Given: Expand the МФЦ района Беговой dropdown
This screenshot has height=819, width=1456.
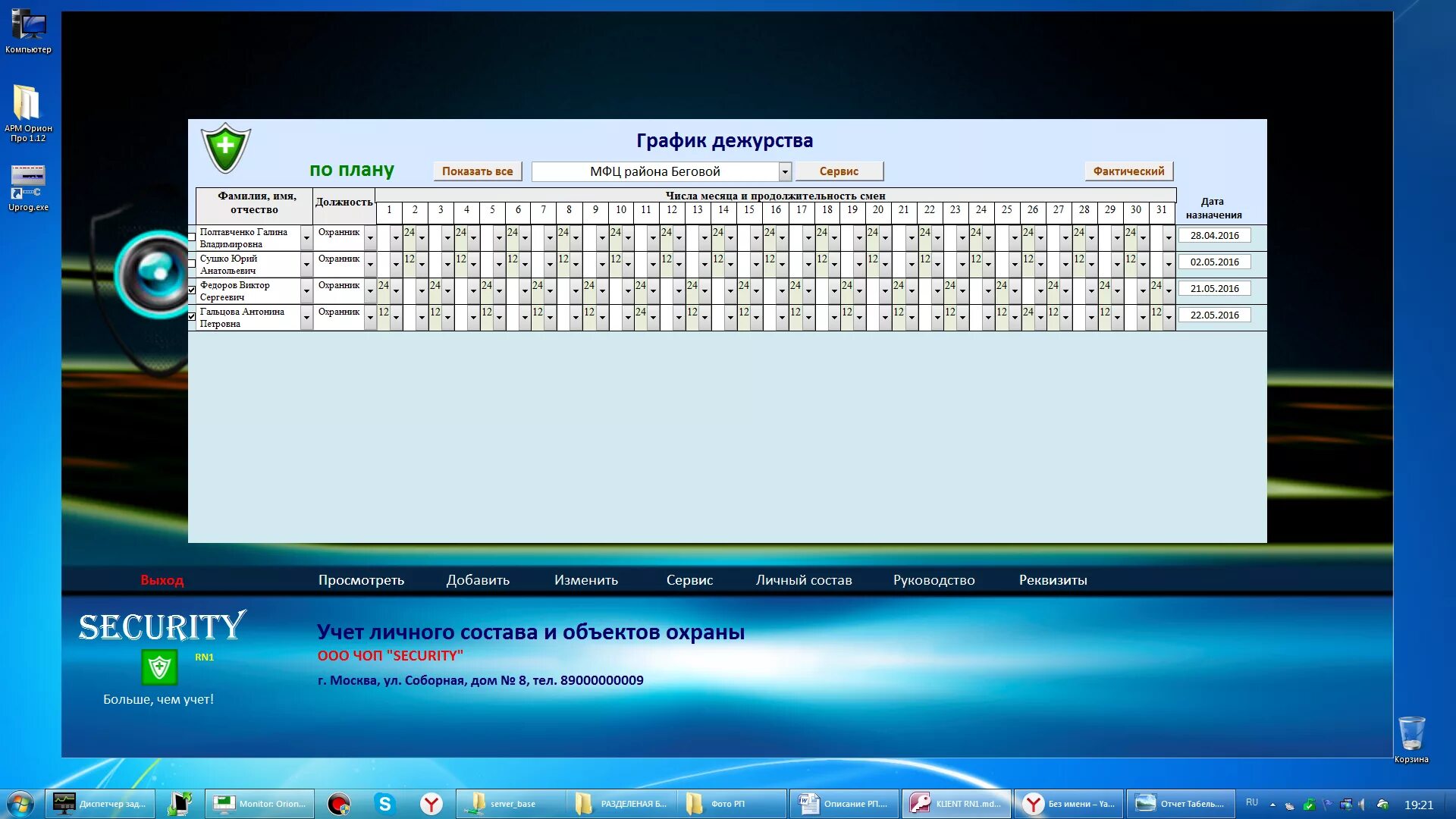Looking at the screenshot, I should coord(785,172).
